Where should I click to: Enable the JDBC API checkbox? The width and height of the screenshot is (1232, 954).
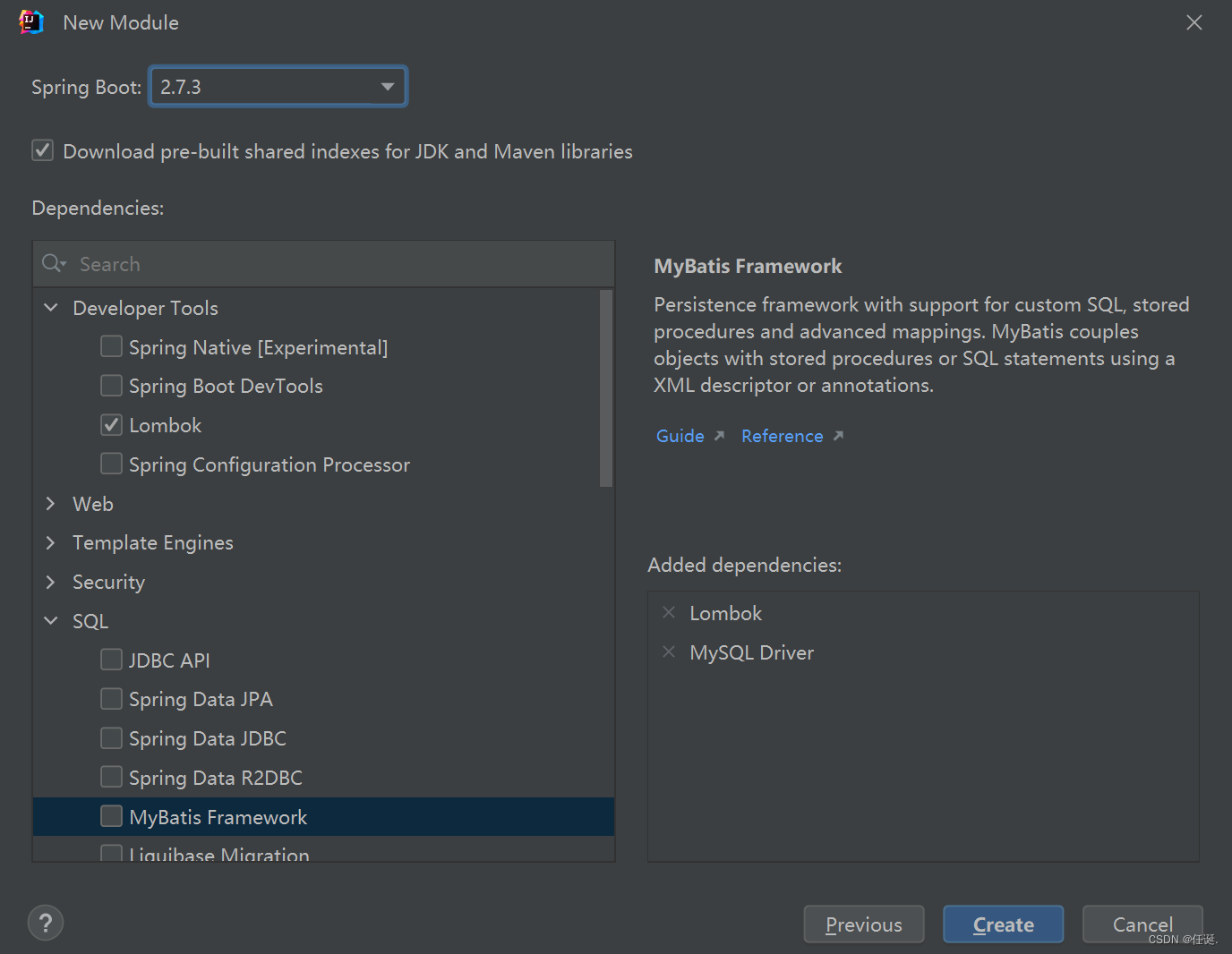(111, 660)
